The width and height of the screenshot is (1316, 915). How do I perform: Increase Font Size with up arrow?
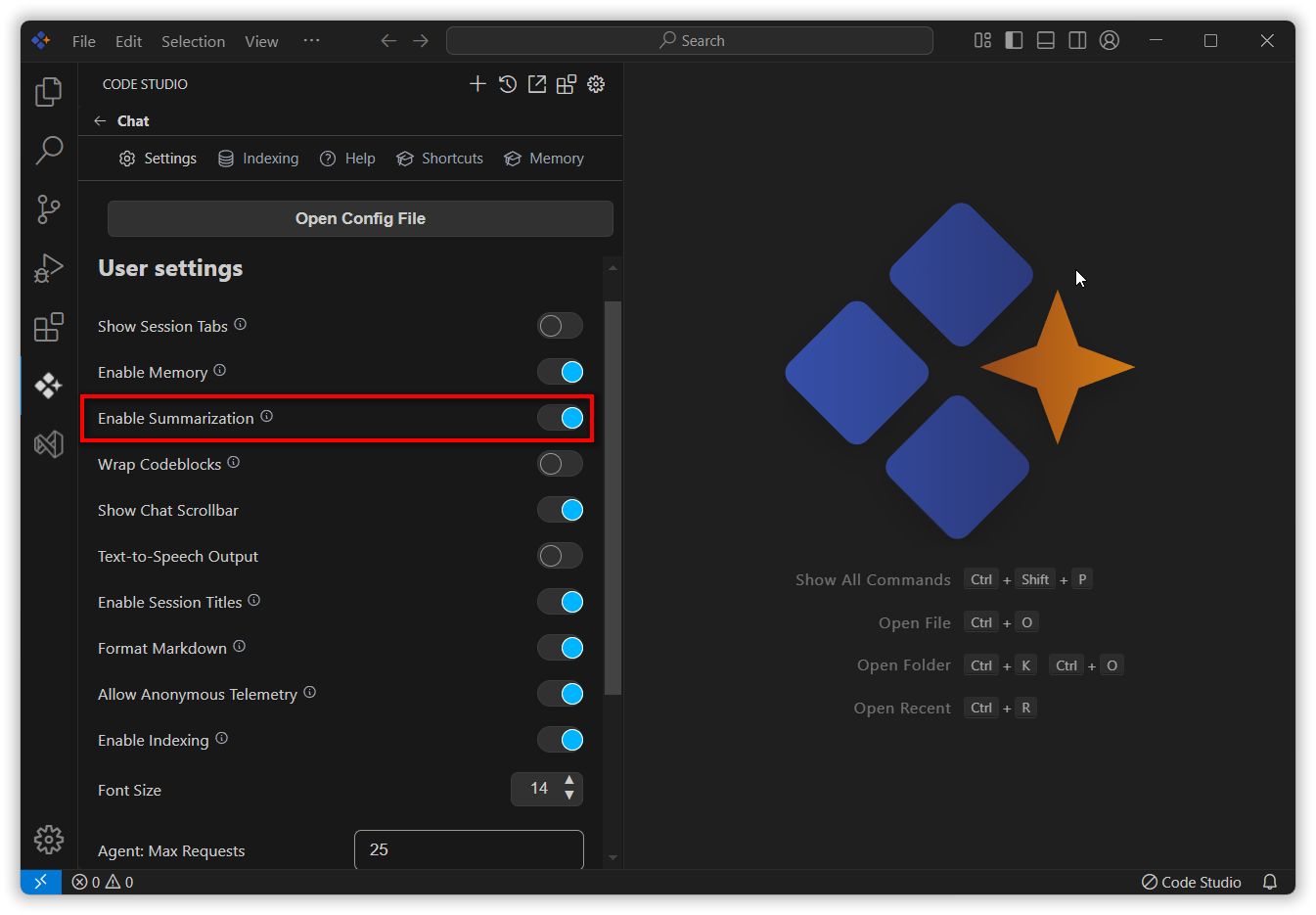tap(569, 781)
